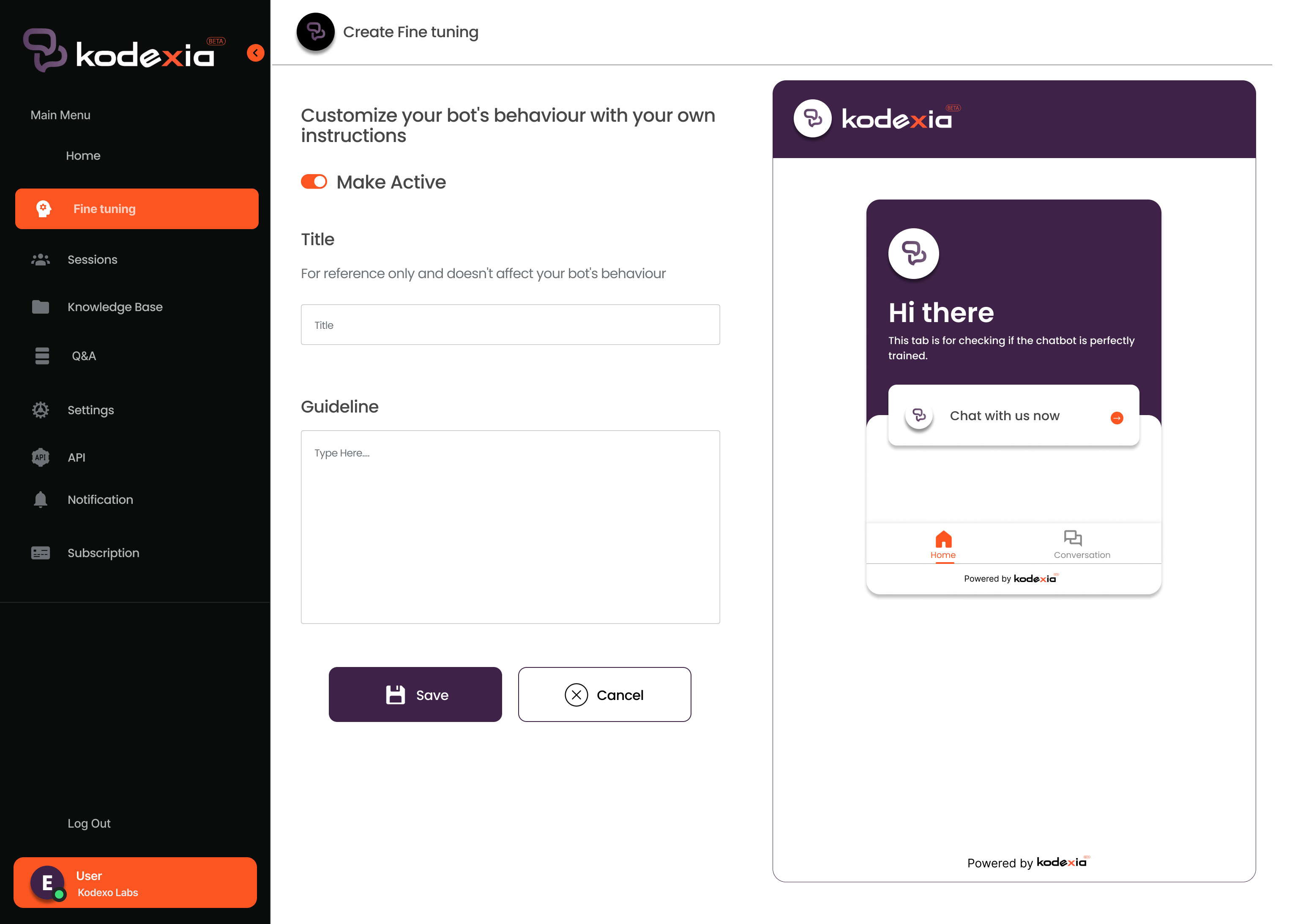Click the Knowledge Base folder icon
1295x924 pixels.
pyautogui.click(x=40, y=306)
